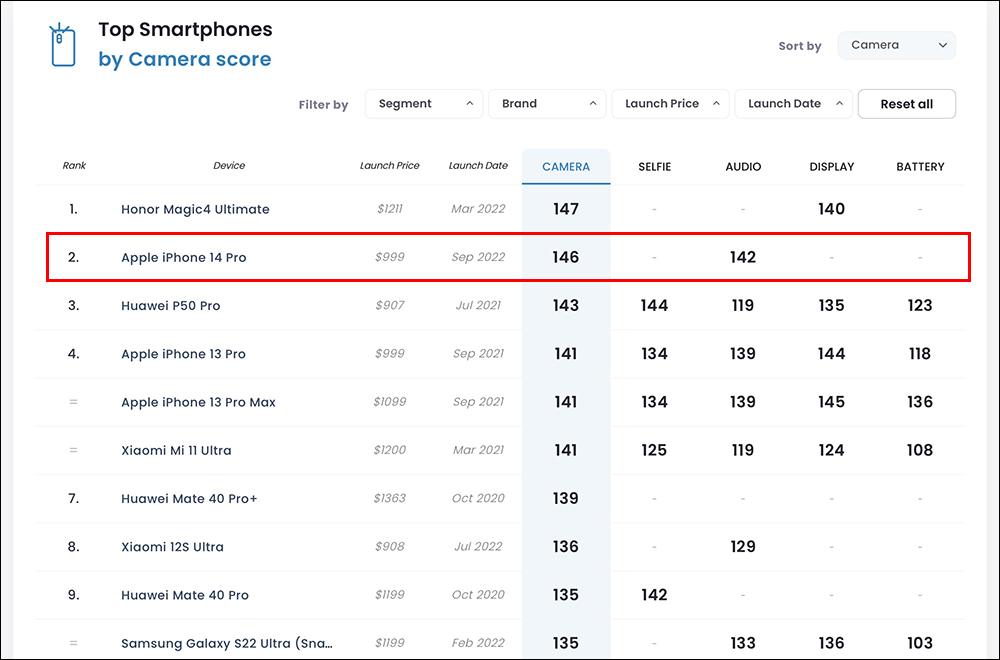
Task: Expand the Brand filter
Action: coord(547,104)
